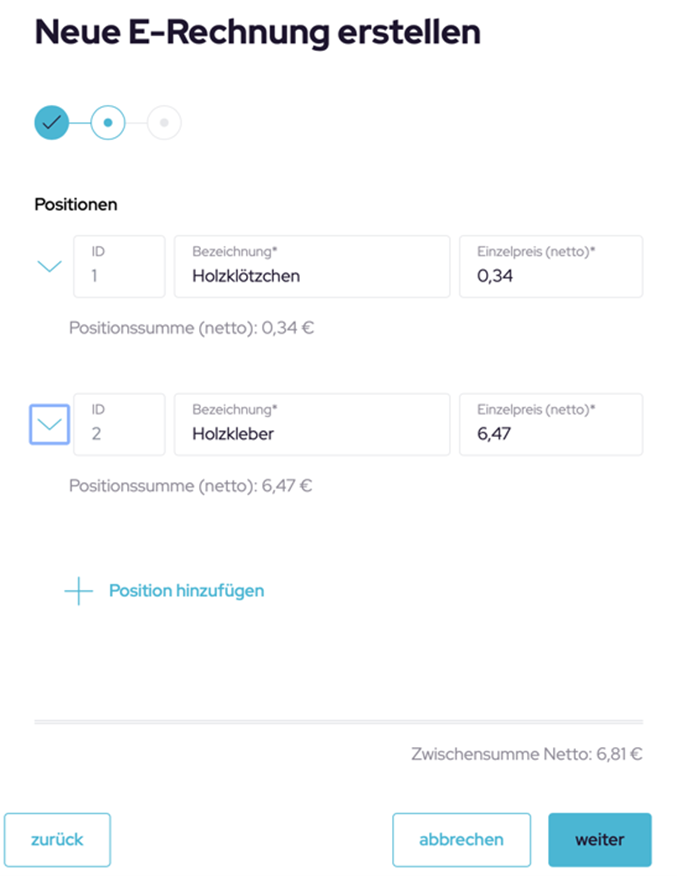Click the Neue E-Rechnung erstellen heading

tap(258, 32)
